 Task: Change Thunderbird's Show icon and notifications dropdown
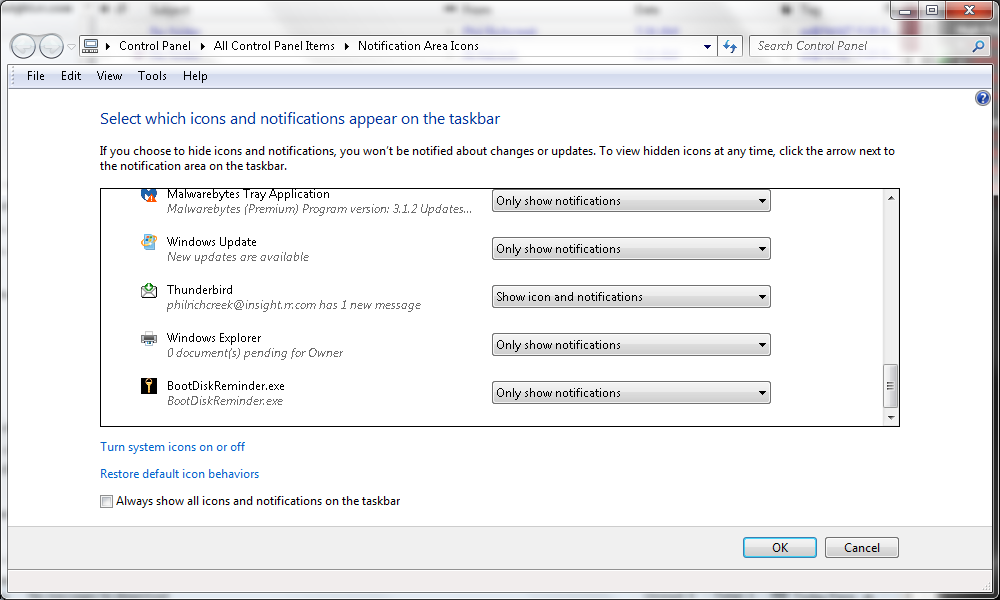(631, 297)
